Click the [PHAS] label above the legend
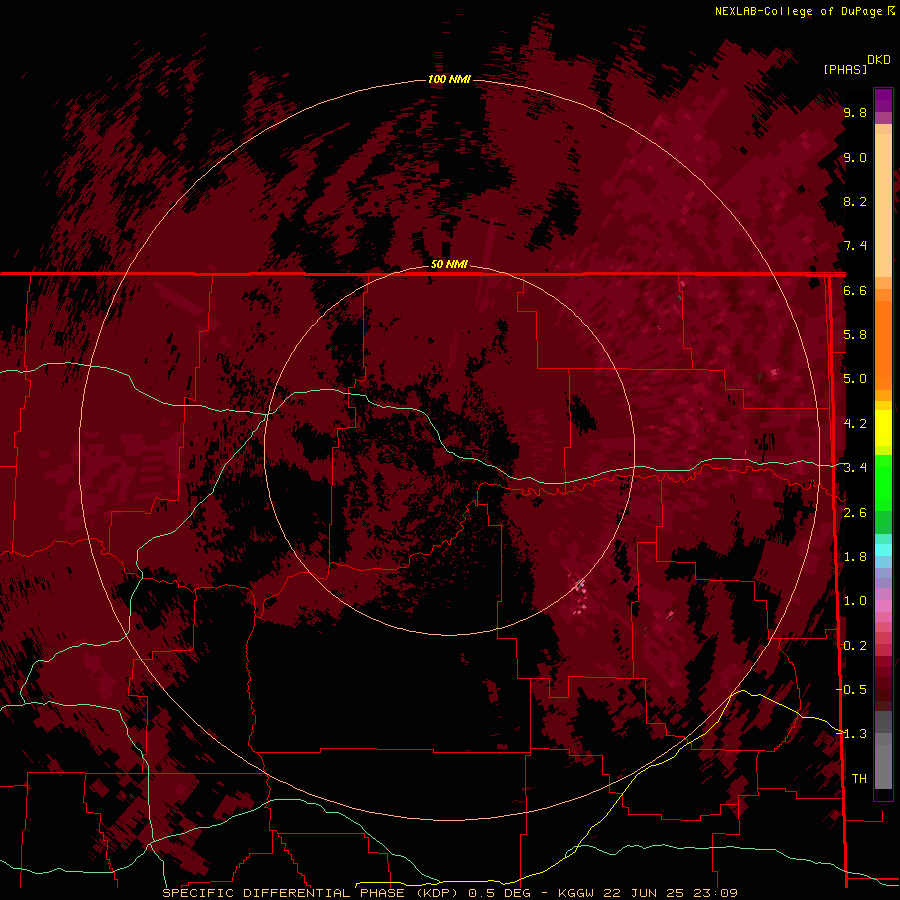The image size is (900, 900). (845, 69)
